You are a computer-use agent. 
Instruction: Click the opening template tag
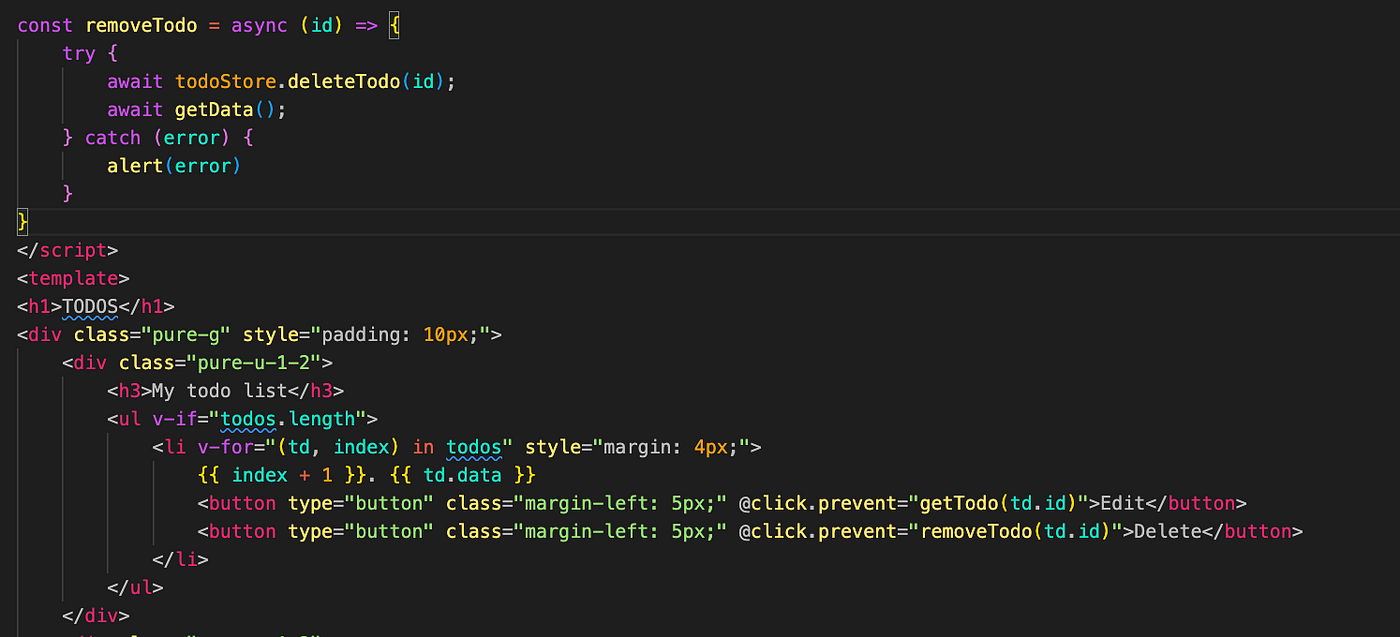(73, 278)
